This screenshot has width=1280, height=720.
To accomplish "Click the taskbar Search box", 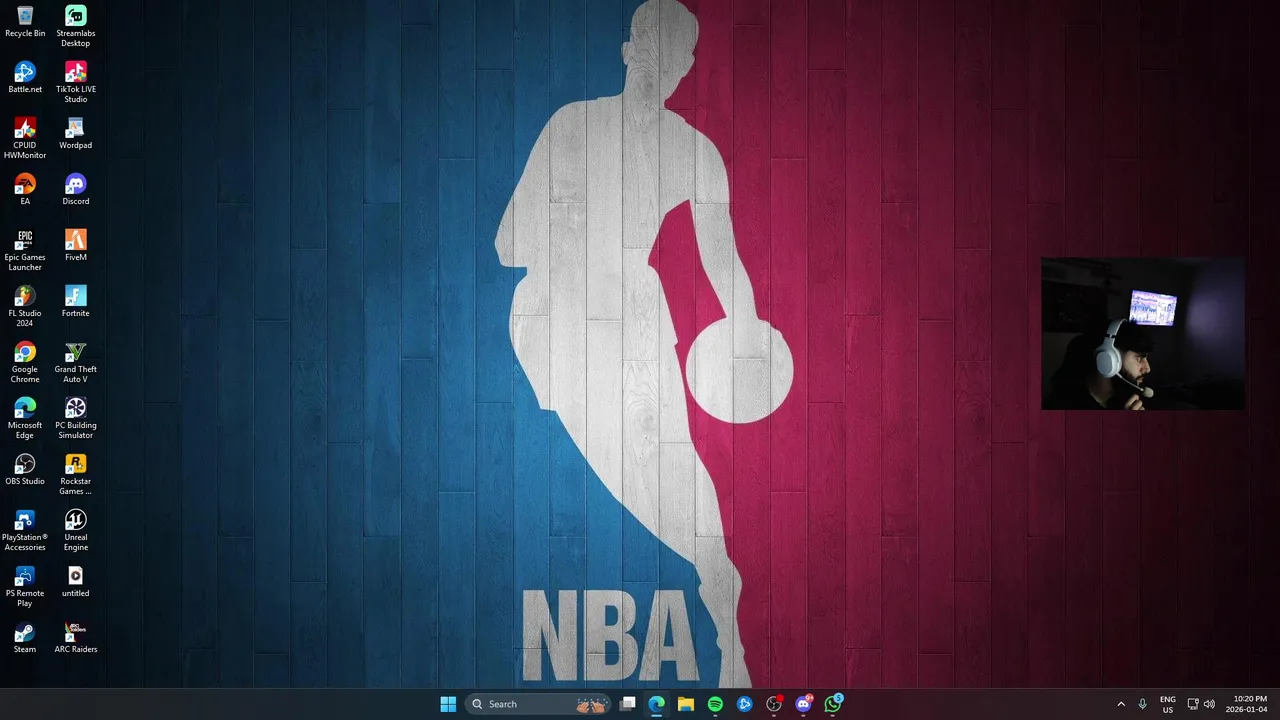I will 539,704.
